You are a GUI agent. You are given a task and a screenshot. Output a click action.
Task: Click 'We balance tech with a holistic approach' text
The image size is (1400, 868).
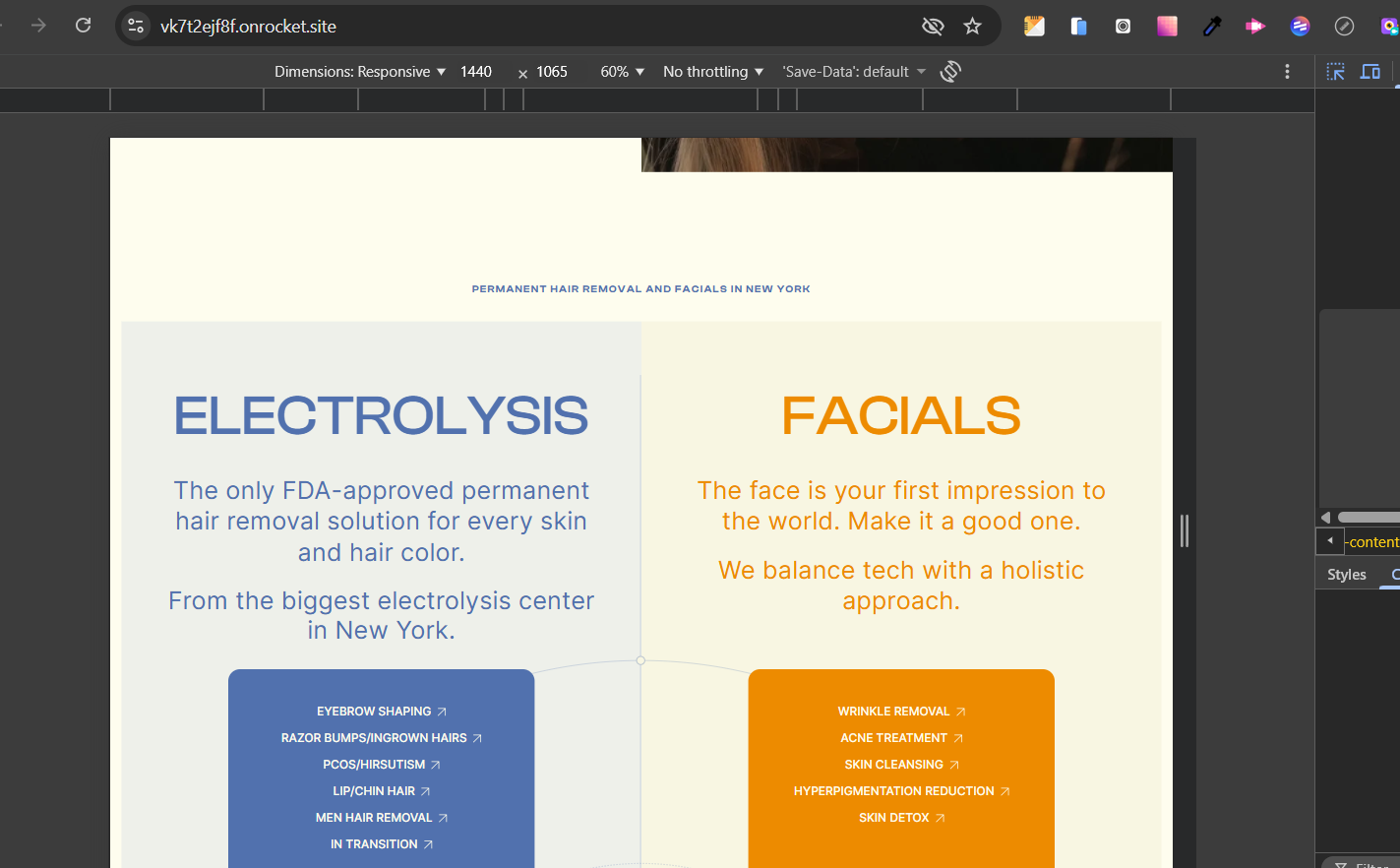pos(901,586)
